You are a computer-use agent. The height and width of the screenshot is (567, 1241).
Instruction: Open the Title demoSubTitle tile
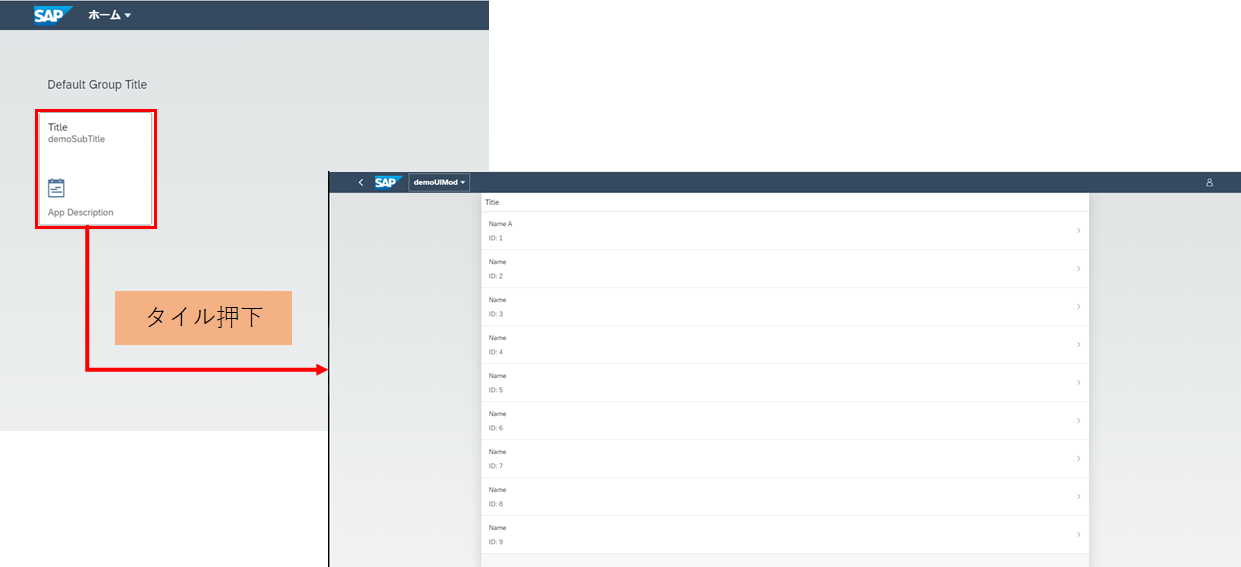coord(96,169)
